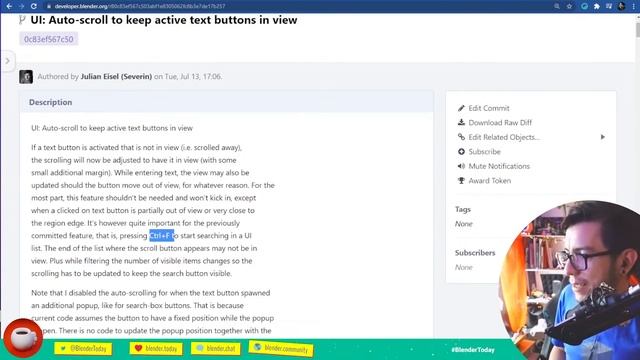Screen dimensions: 640x360
Task: Click the webcam video overlay
Action: (x=569, y=280)
